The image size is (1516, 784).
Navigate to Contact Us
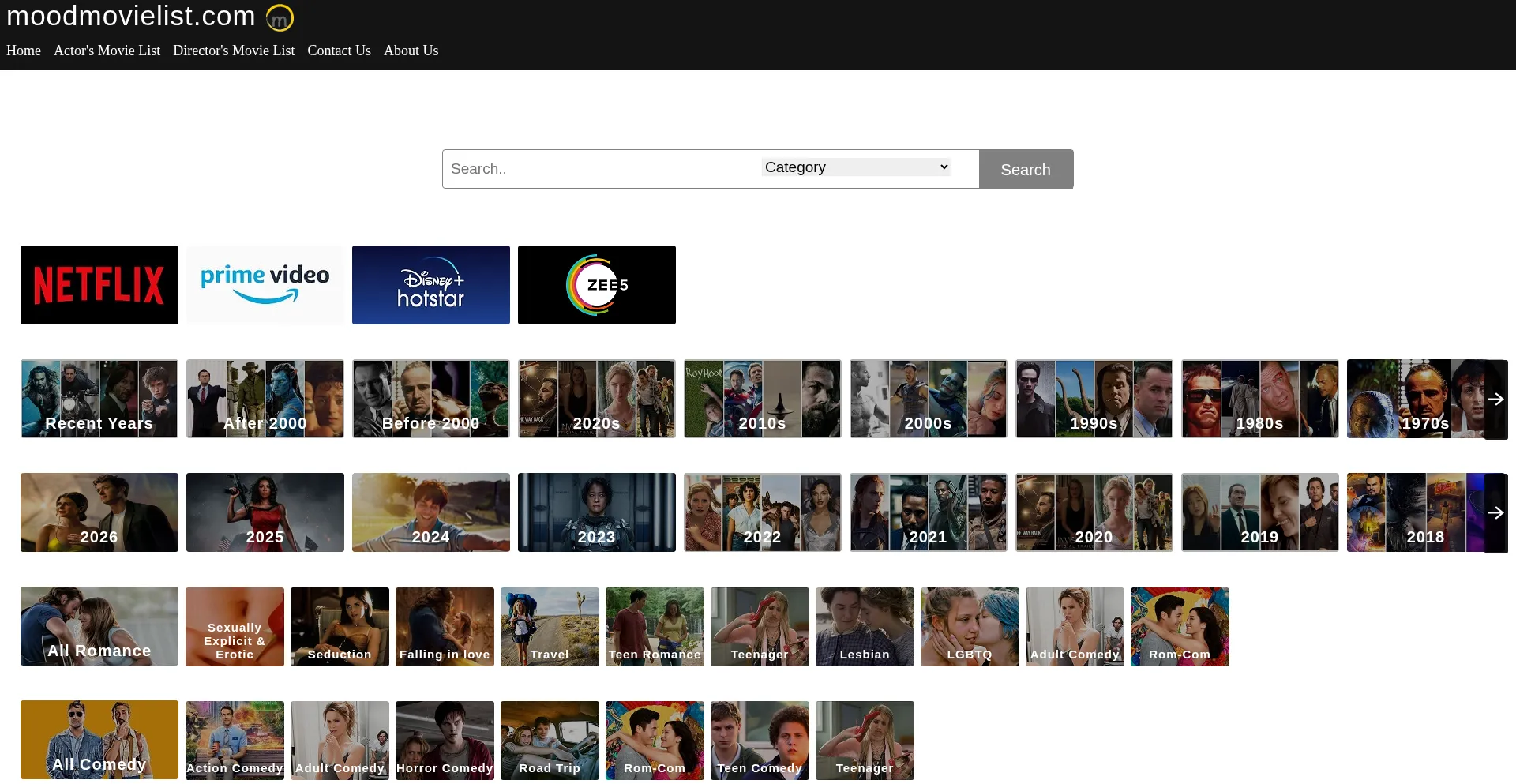tap(339, 51)
